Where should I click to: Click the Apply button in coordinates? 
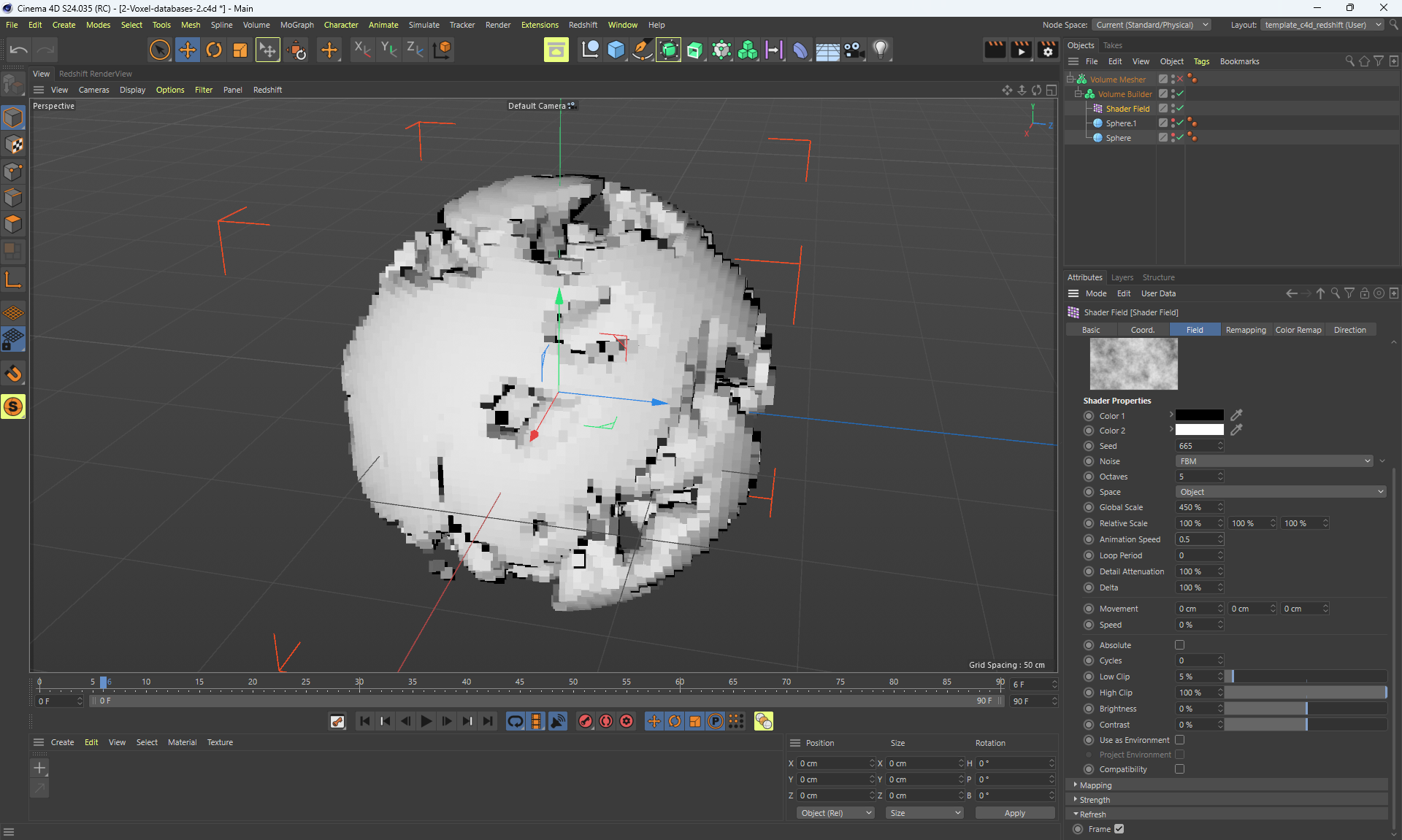click(x=1014, y=813)
